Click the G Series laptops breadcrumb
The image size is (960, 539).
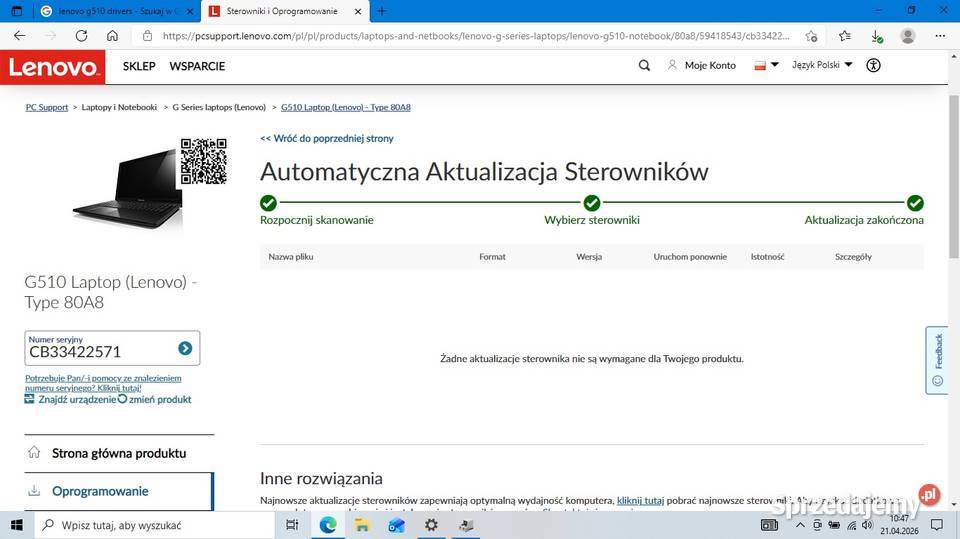(x=219, y=107)
